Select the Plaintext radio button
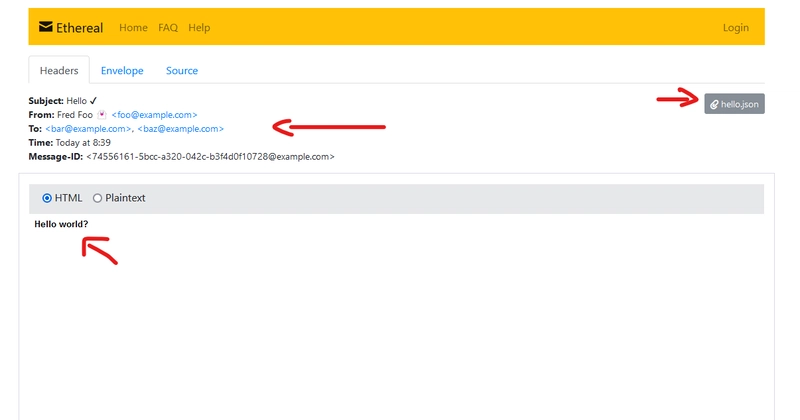Screen dimensions: 800x420 (97, 198)
